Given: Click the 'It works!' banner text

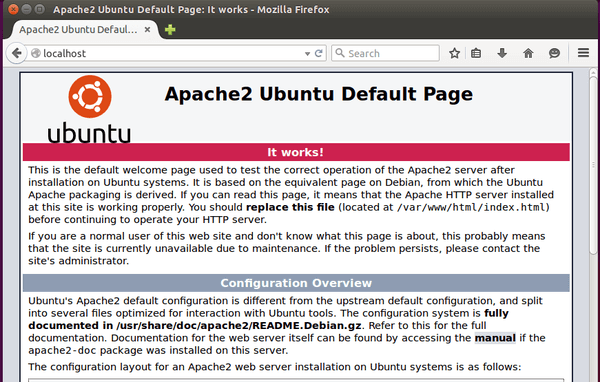Looking at the screenshot, I should tap(295, 152).
